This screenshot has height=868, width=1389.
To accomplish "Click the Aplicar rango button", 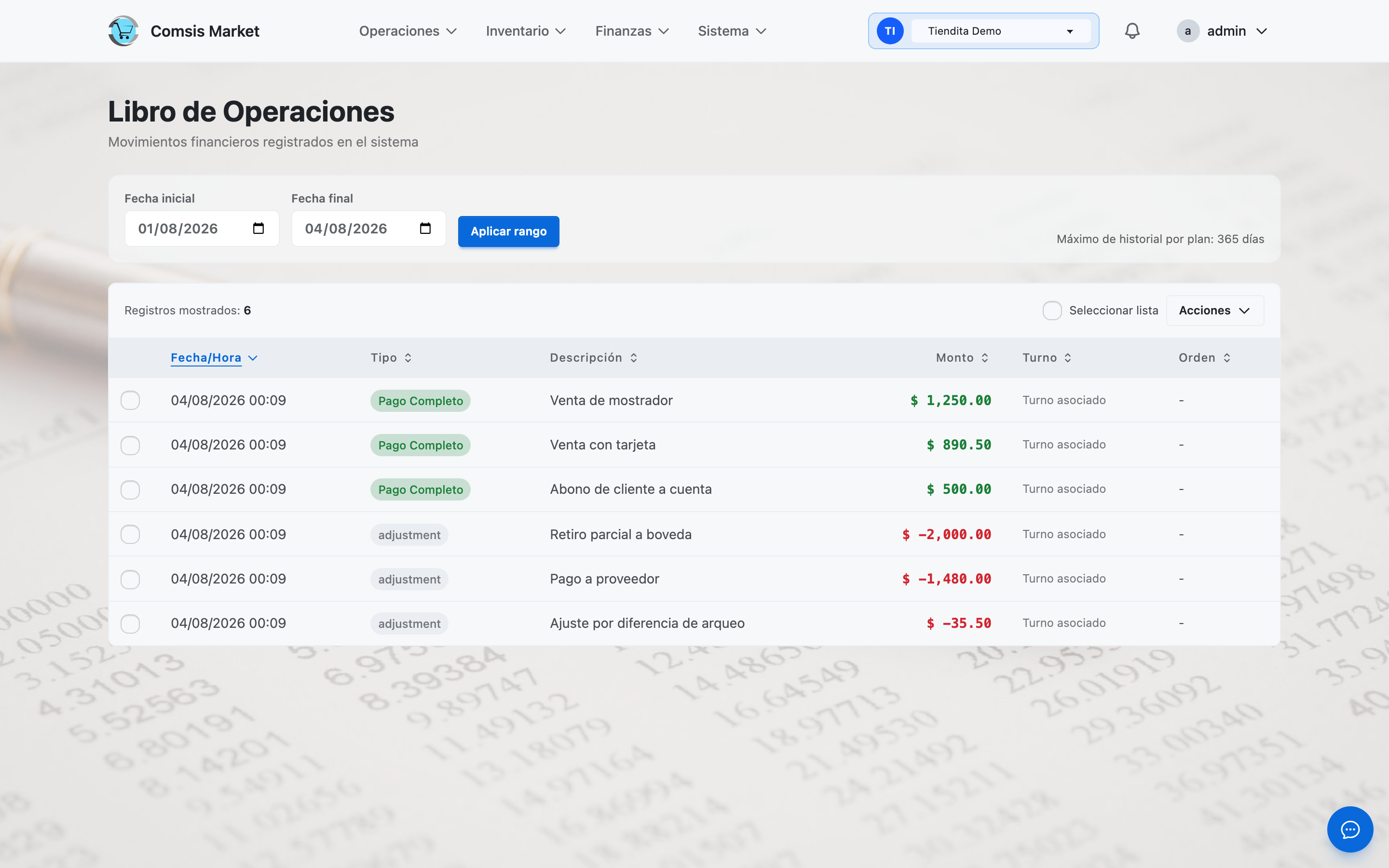I will tap(508, 231).
